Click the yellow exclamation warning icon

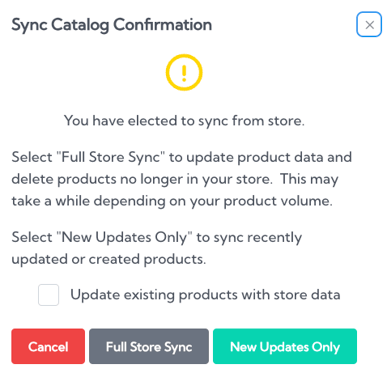pyautogui.click(x=184, y=72)
